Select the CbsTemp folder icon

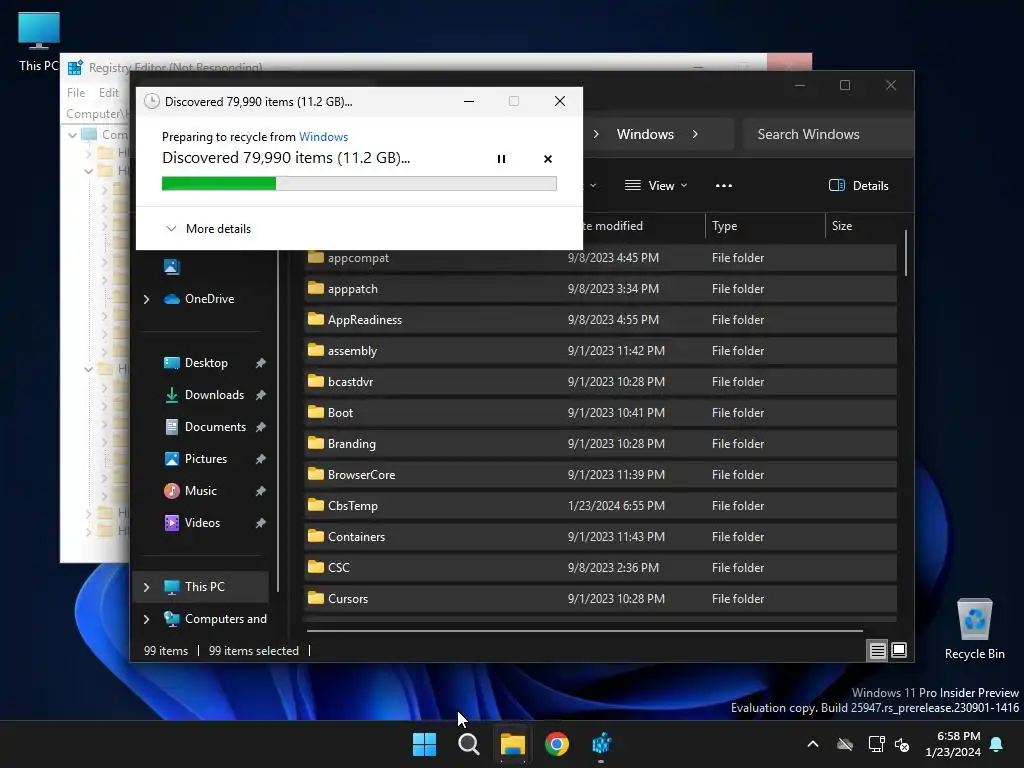pyautogui.click(x=316, y=505)
